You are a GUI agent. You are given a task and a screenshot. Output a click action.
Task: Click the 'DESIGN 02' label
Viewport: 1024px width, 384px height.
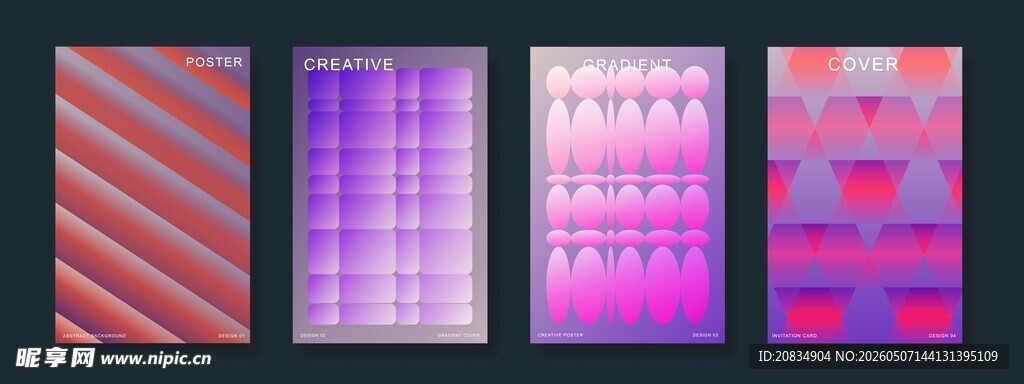click(x=313, y=336)
